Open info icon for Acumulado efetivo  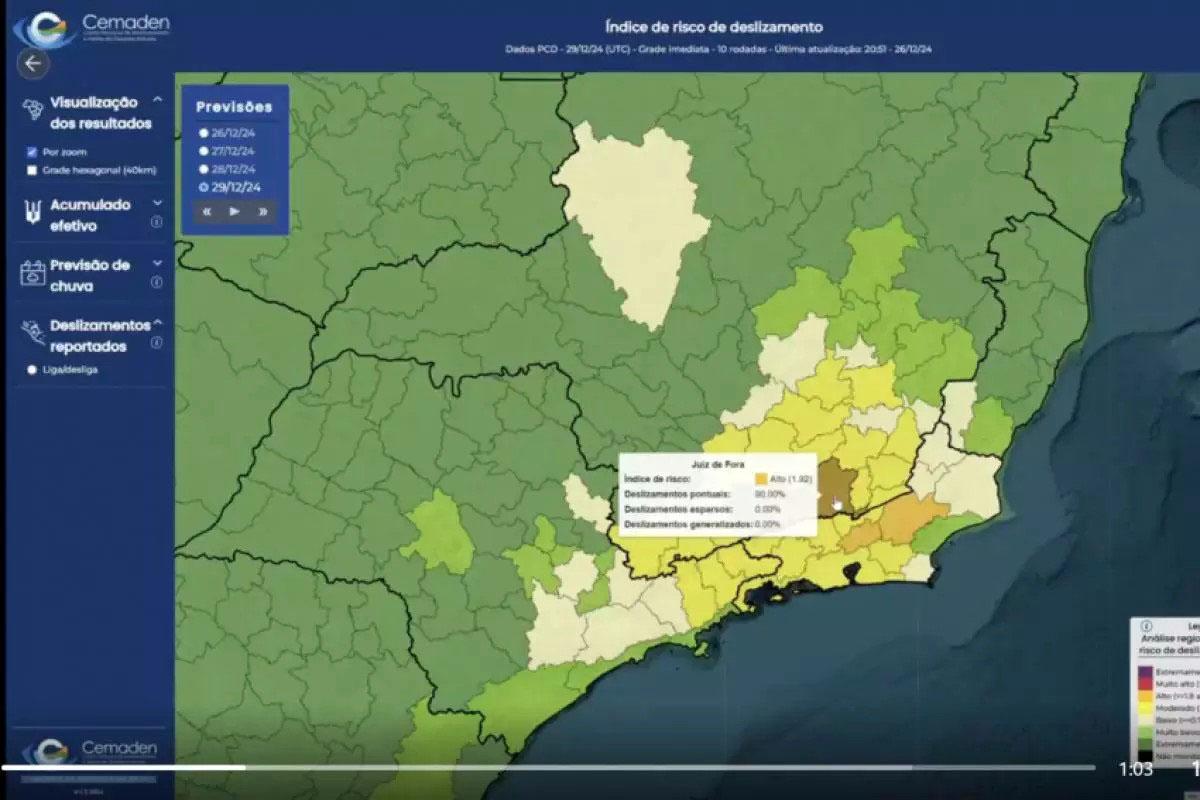click(x=156, y=223)
